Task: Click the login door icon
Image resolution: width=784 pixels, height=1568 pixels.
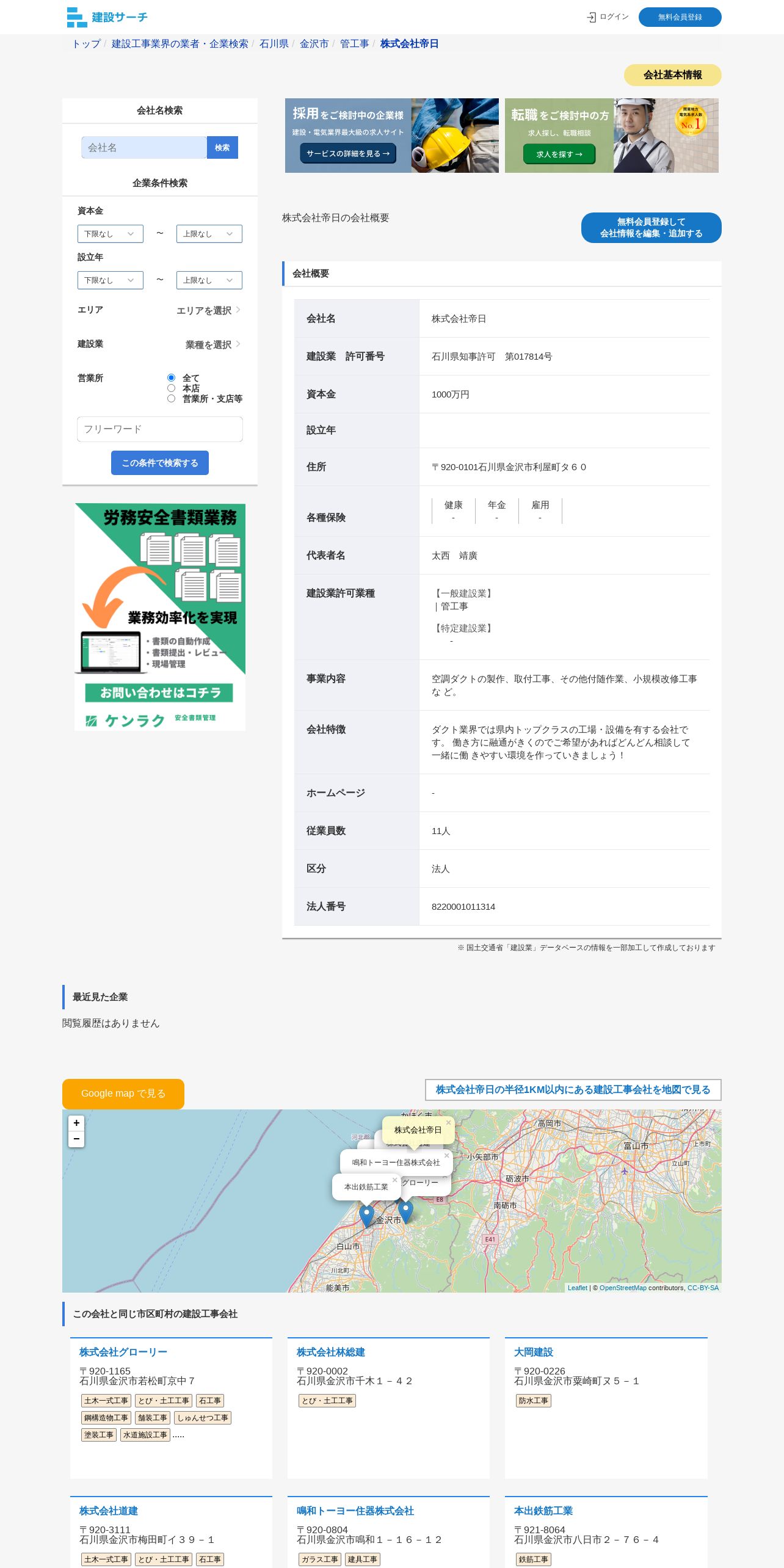Action: [591, 17]
